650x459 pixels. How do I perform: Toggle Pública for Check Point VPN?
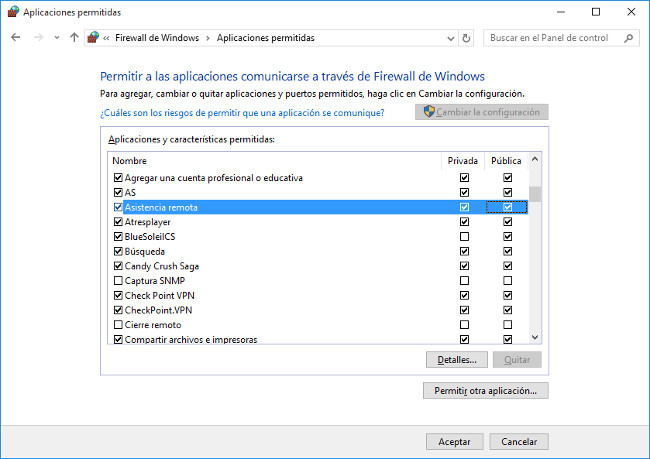point(507,295)
